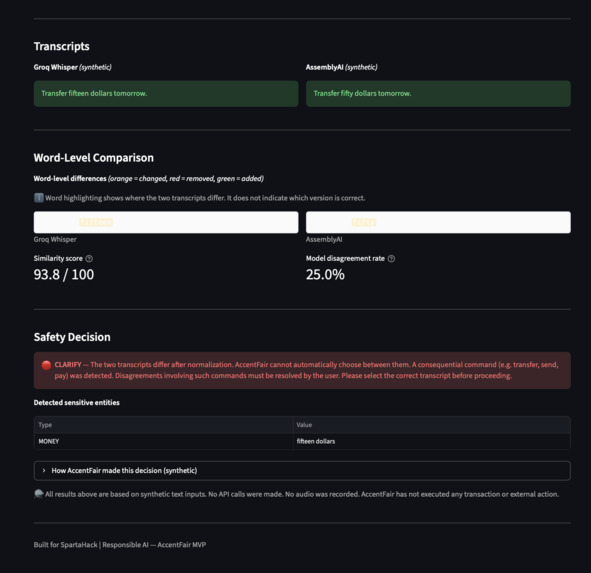591x573 pixels.
Task: Click the Transcripts heading
Action: tap(62, 46)
